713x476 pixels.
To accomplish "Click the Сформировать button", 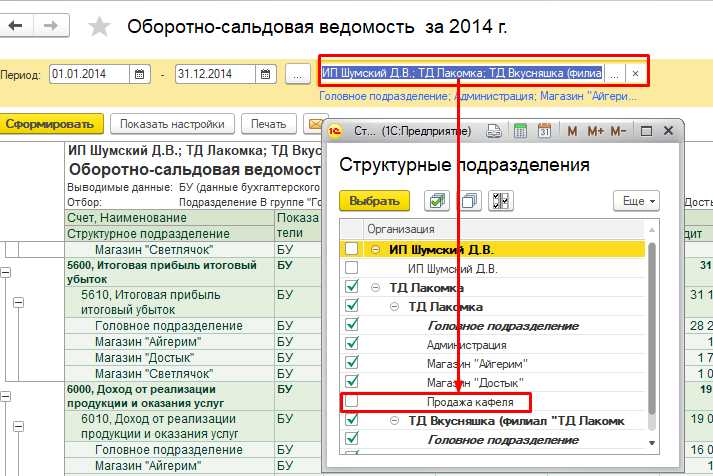I will point(50,124).
